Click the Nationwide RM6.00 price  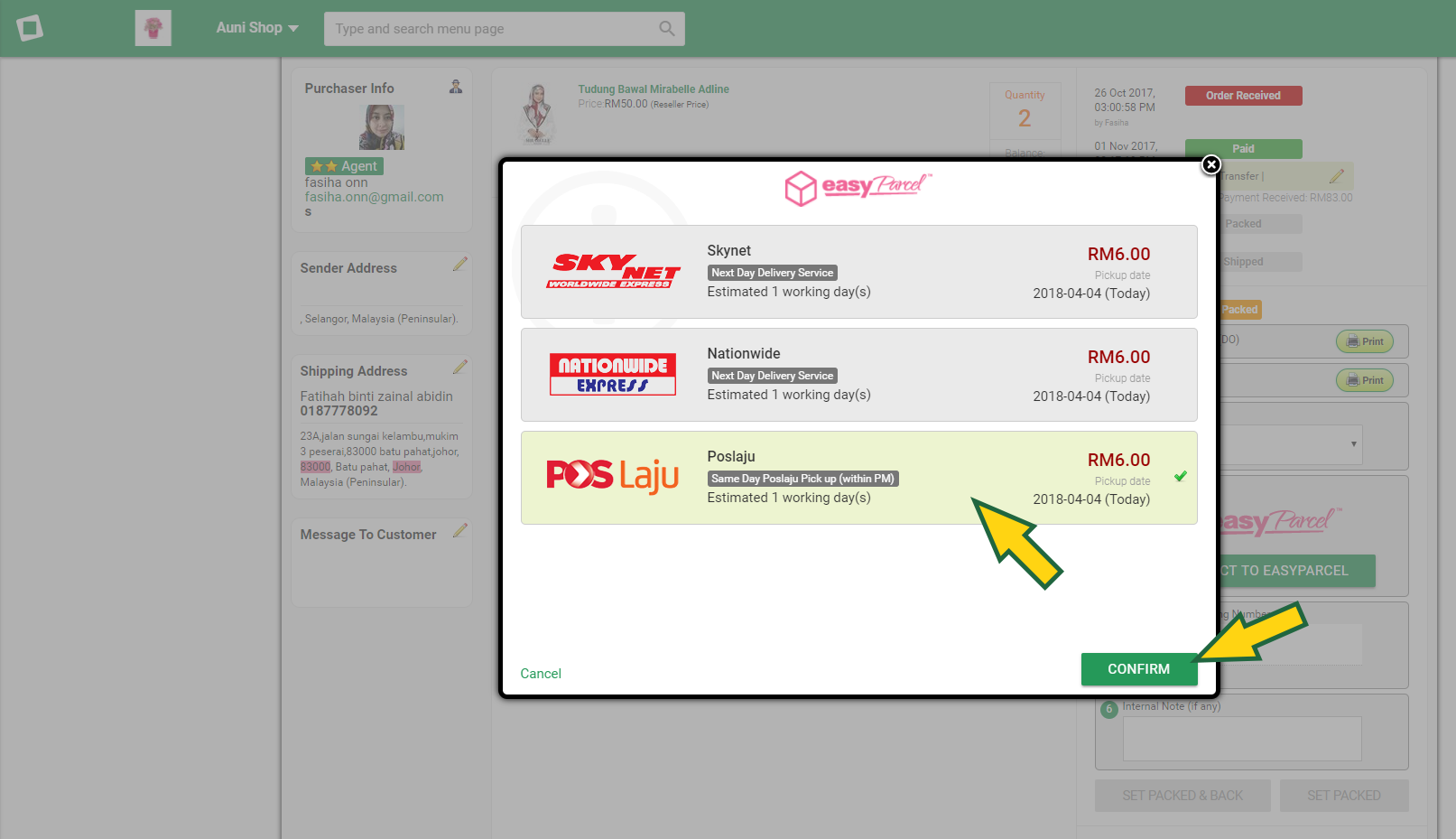point(1118,357)
